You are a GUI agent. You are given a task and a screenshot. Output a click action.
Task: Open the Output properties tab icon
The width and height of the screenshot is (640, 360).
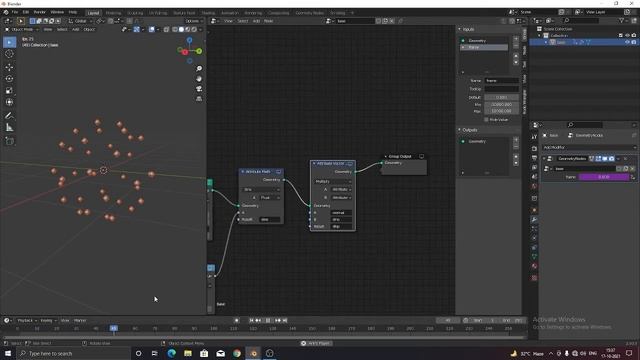tap(534, 158)
